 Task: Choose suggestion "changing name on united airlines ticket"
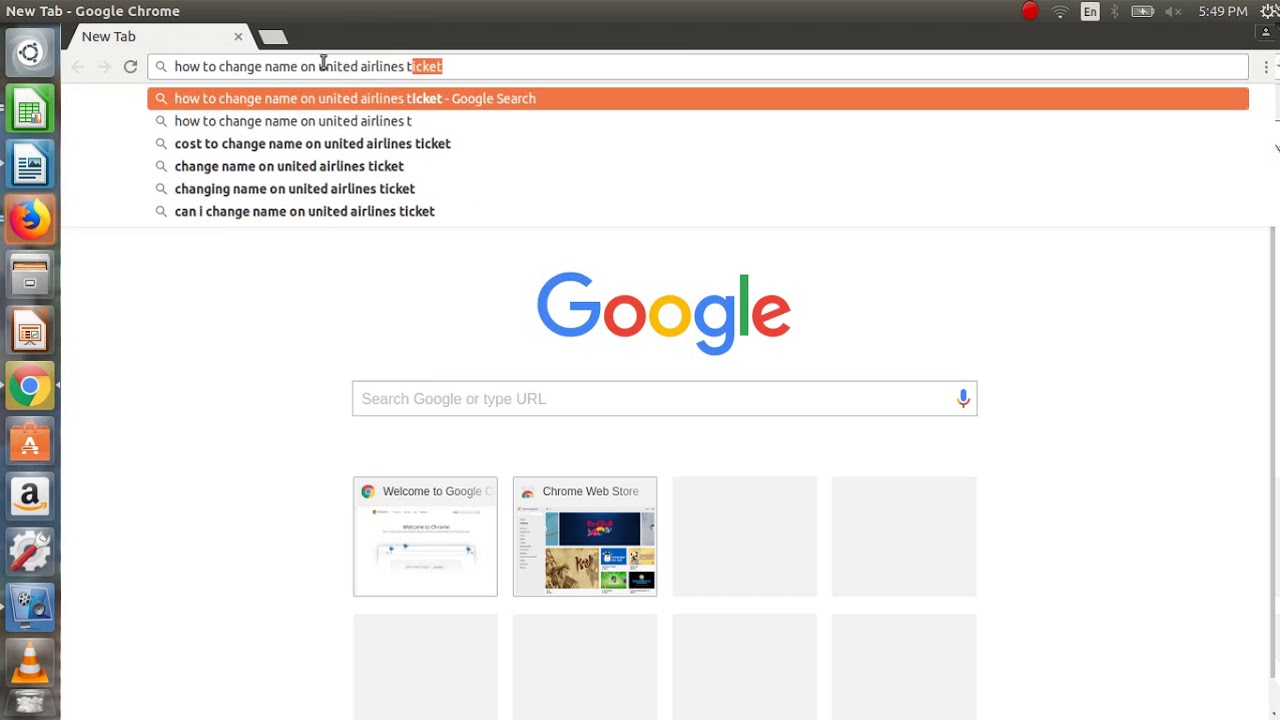coord(698,188)
